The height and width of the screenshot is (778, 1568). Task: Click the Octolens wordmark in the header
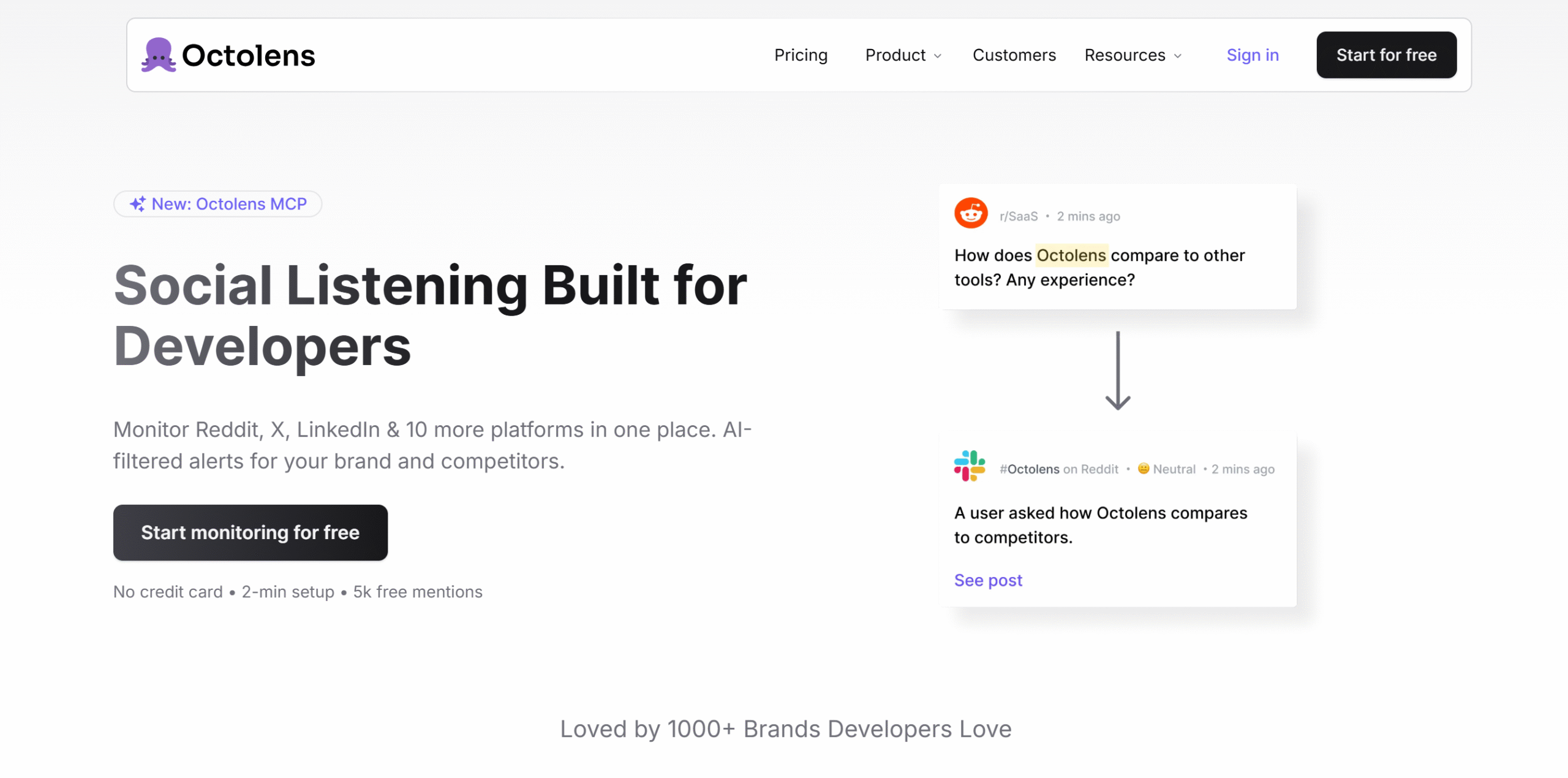248,56
